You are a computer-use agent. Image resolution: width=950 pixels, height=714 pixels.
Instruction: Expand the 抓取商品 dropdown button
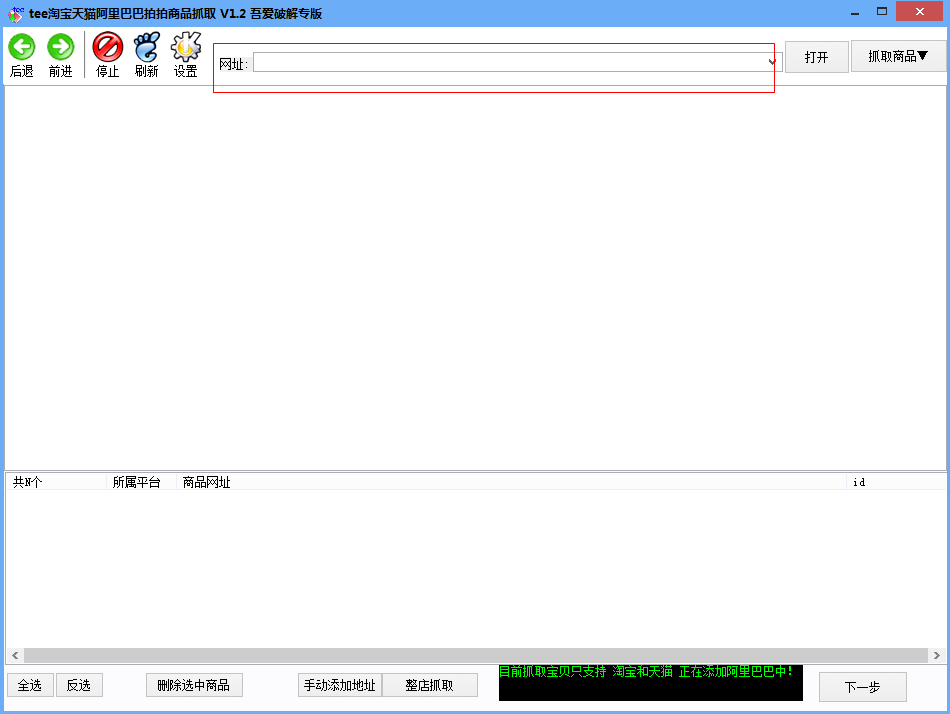click(898, 56)
